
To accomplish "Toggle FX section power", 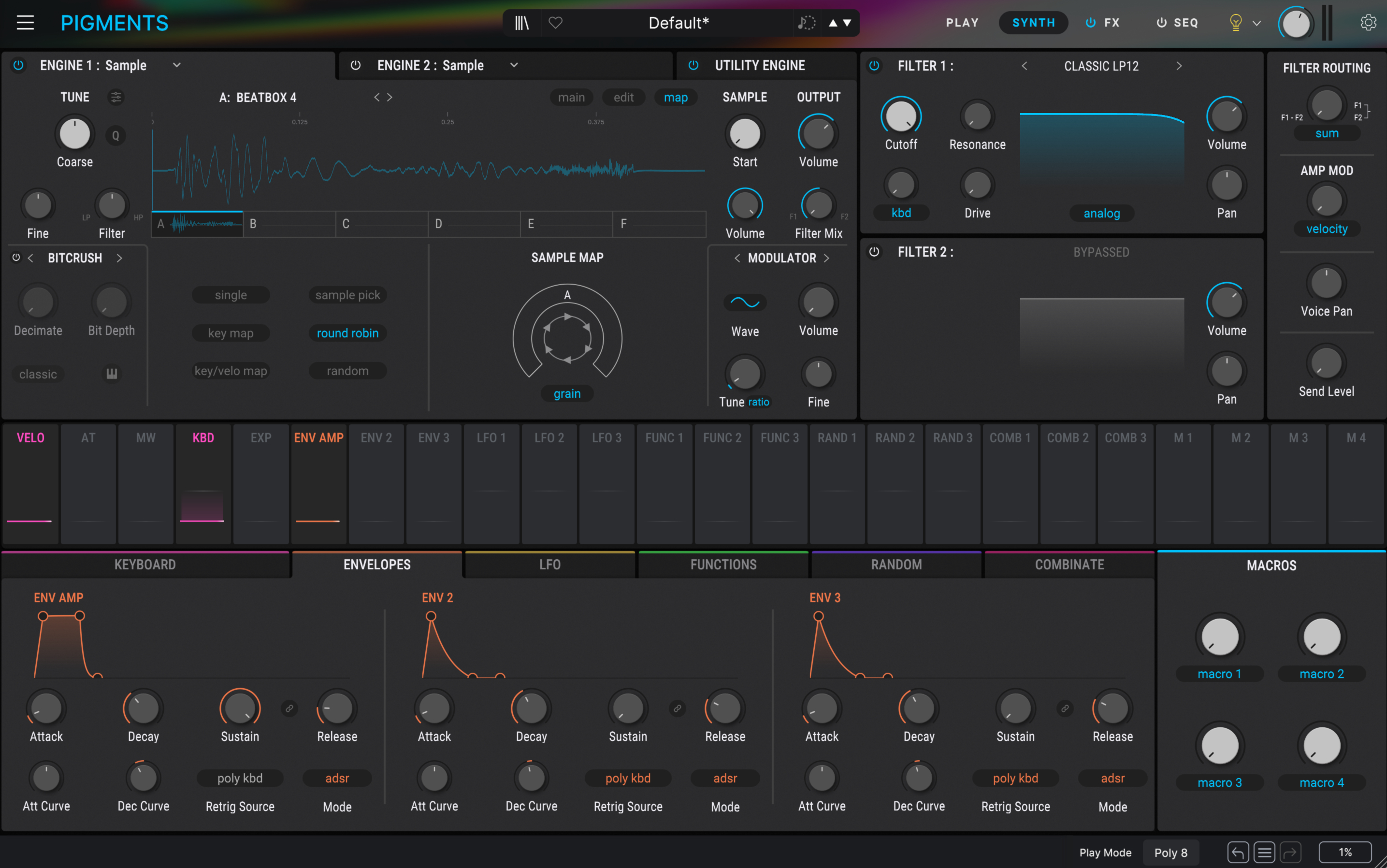I will pyautogui.click(x=1090, y=23).
